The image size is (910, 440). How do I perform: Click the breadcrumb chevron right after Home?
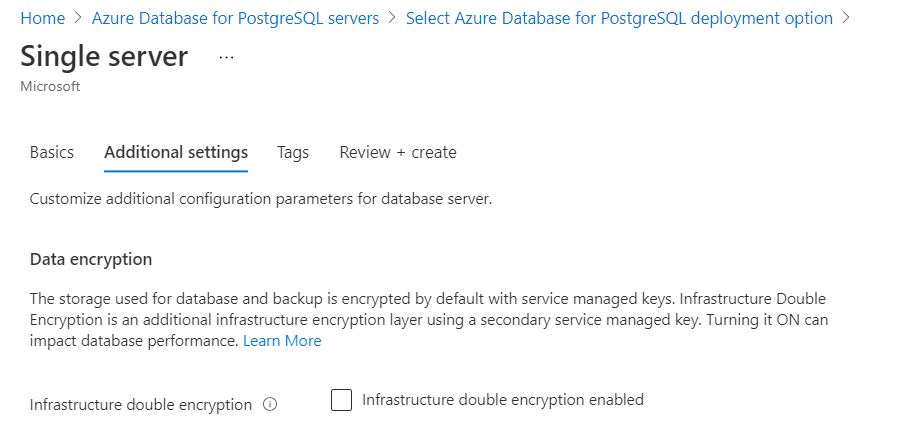click(78, 19)
